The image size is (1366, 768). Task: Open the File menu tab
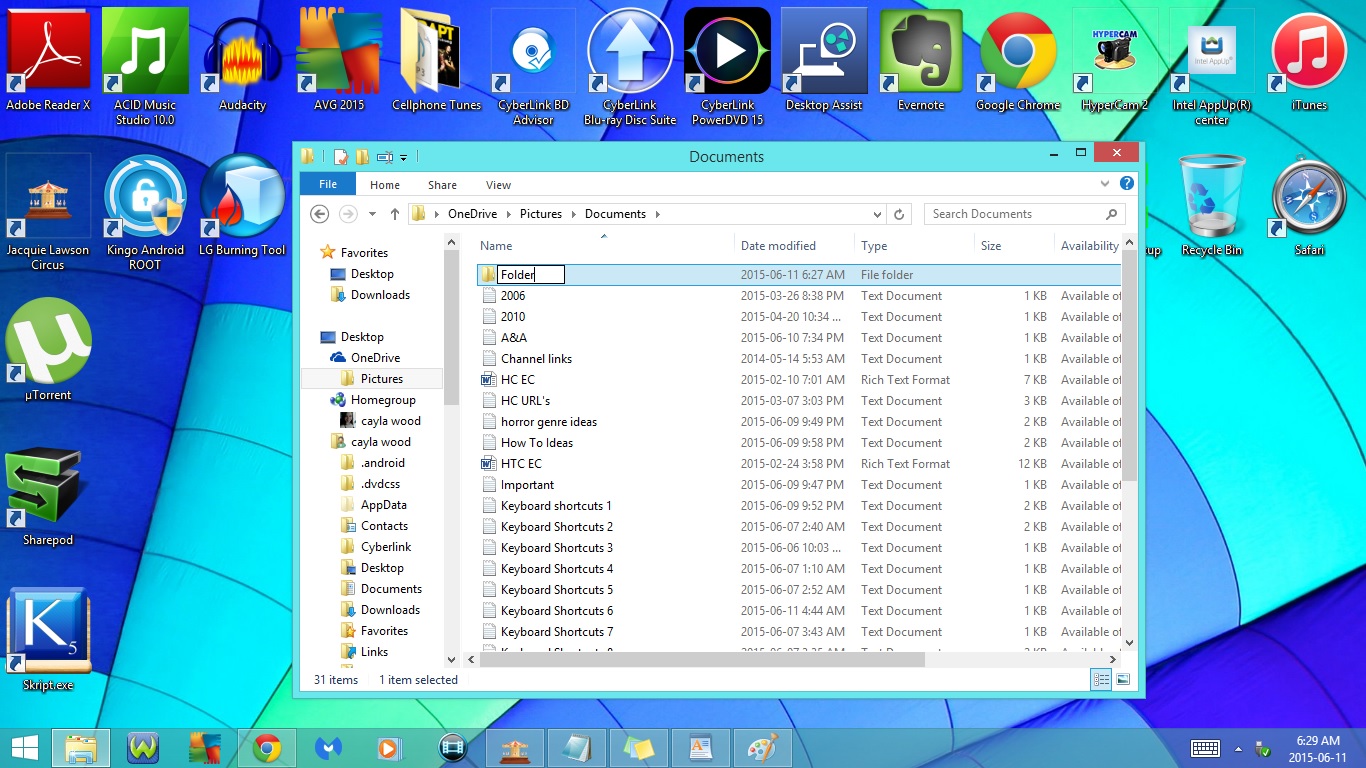[x=328, y=184]
